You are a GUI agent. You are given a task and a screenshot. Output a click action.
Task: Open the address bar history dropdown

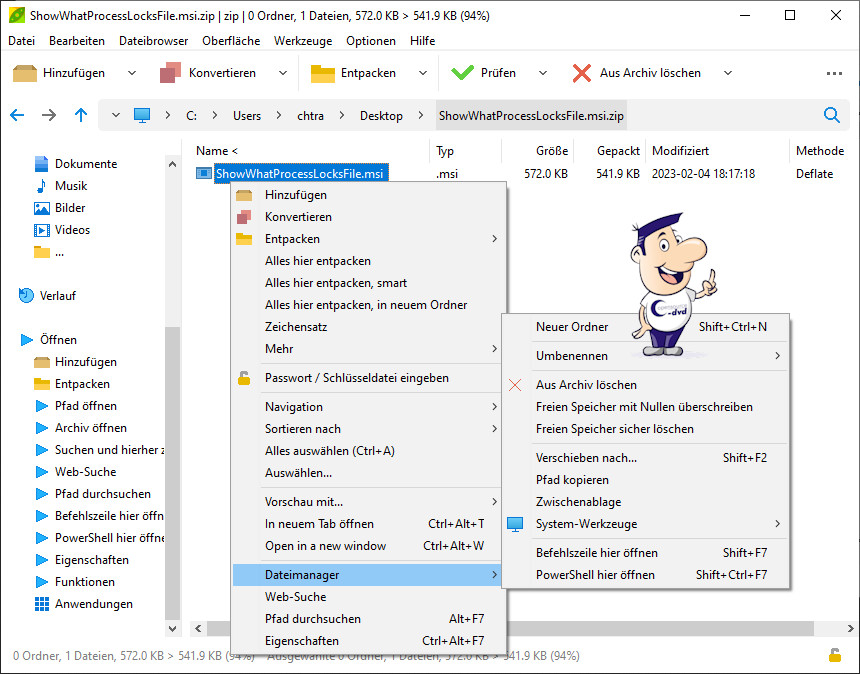pos(116,115)
